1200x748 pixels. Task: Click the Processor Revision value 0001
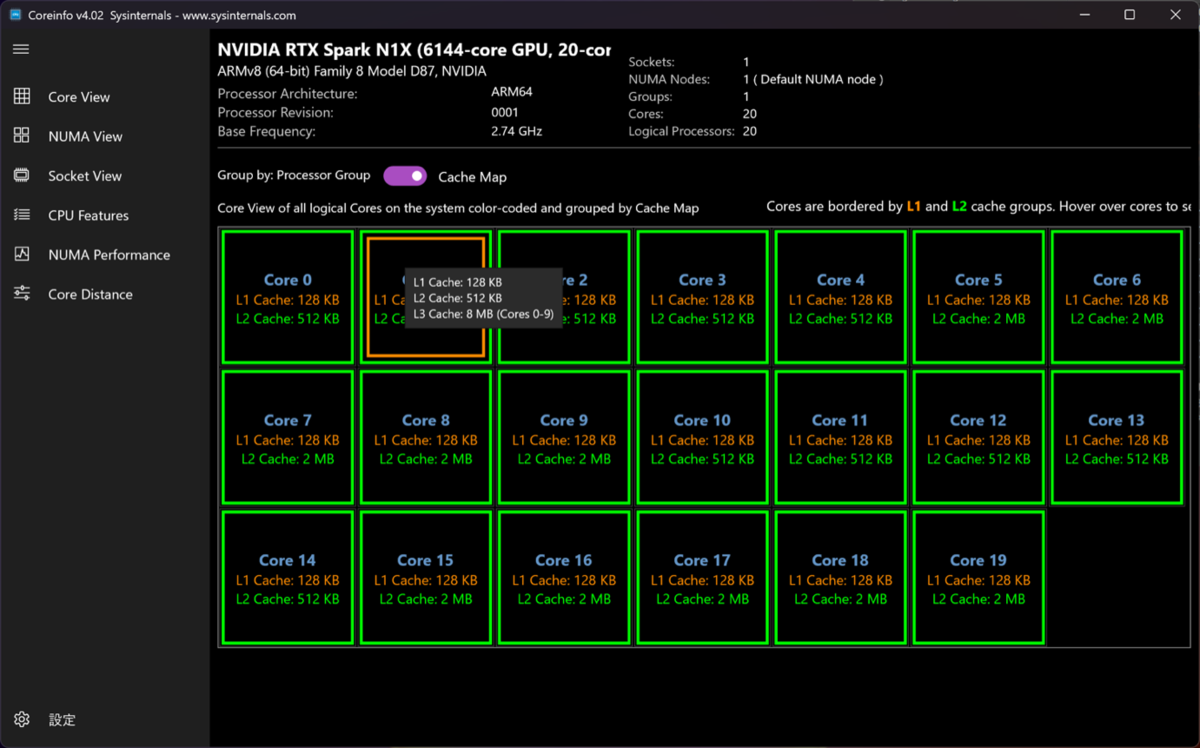pyautogui.click(x=505, y=112)
